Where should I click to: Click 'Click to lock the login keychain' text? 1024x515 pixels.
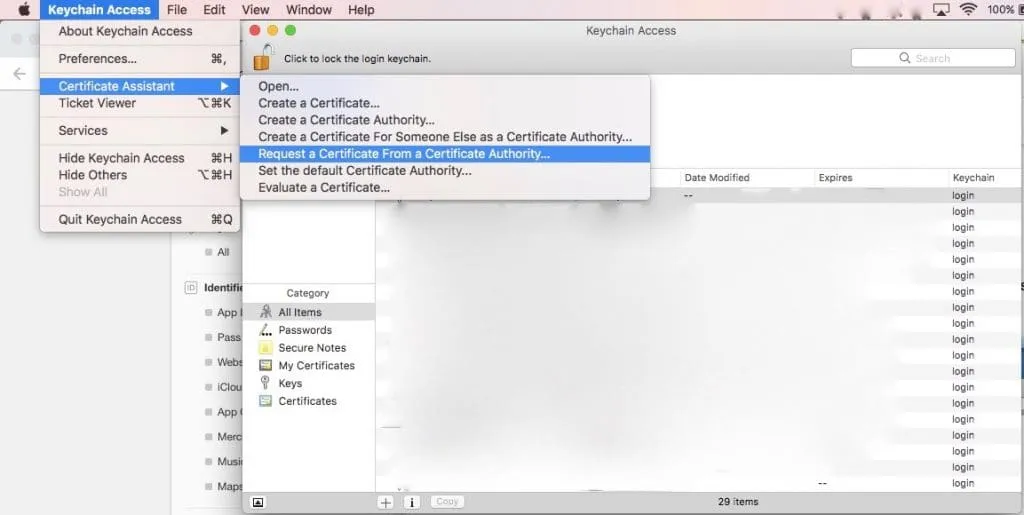(x=357, y=59)
